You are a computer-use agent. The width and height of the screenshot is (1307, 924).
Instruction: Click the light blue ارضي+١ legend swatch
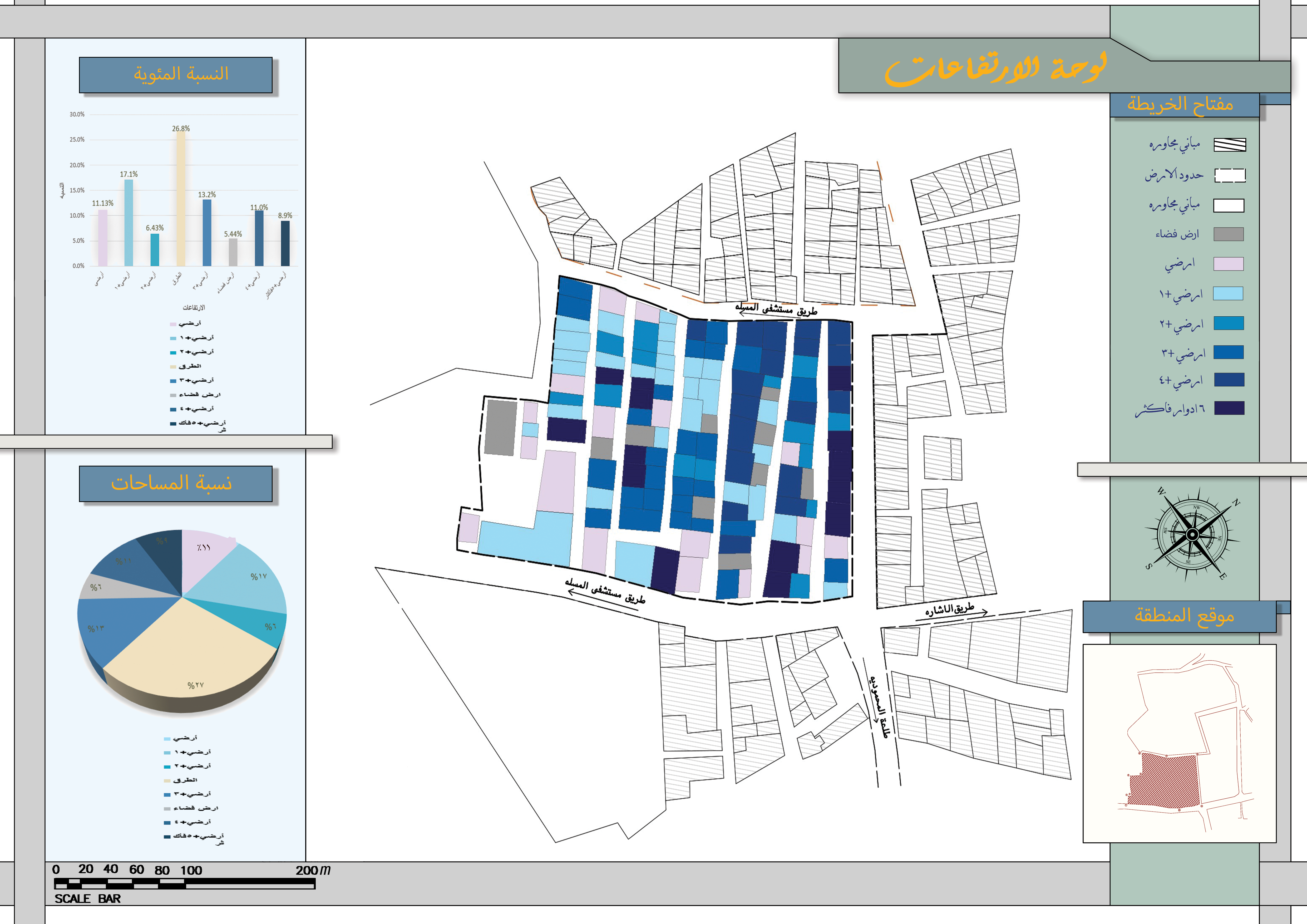[x=1229, y=294]
